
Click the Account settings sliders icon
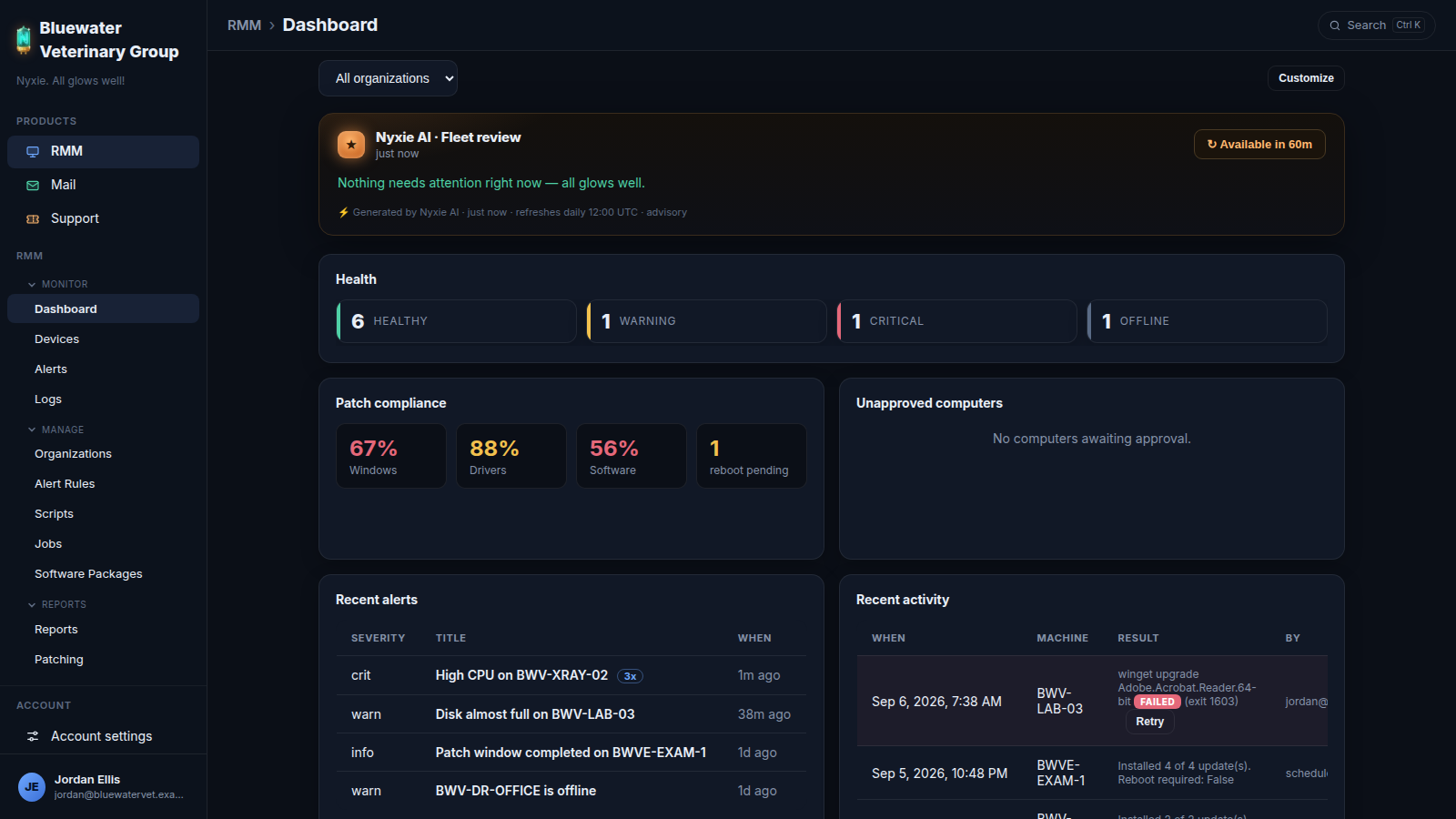pyautogui.click(x=33, y=736)
